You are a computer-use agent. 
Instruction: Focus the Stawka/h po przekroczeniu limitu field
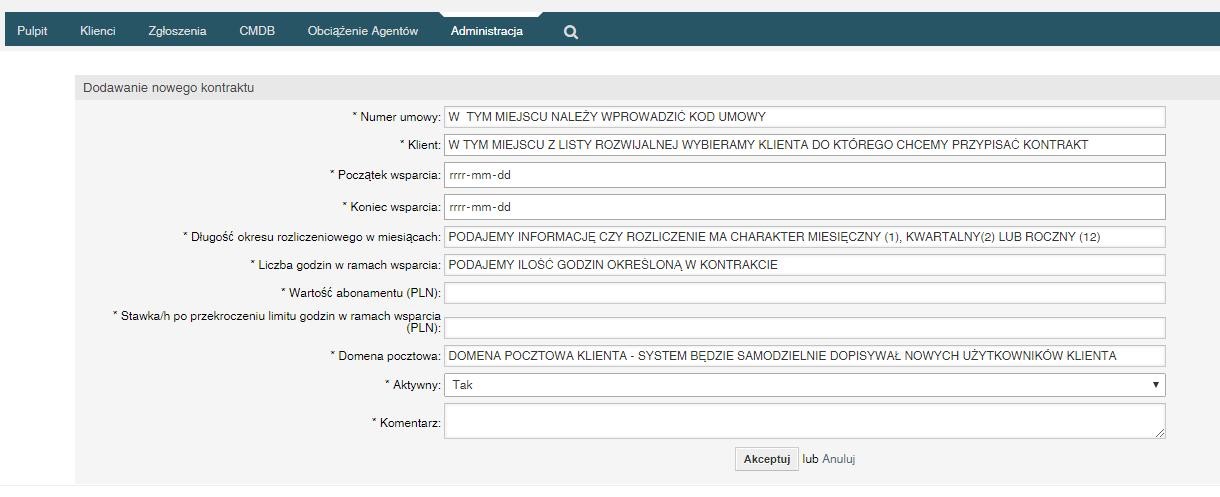point(804,327)
